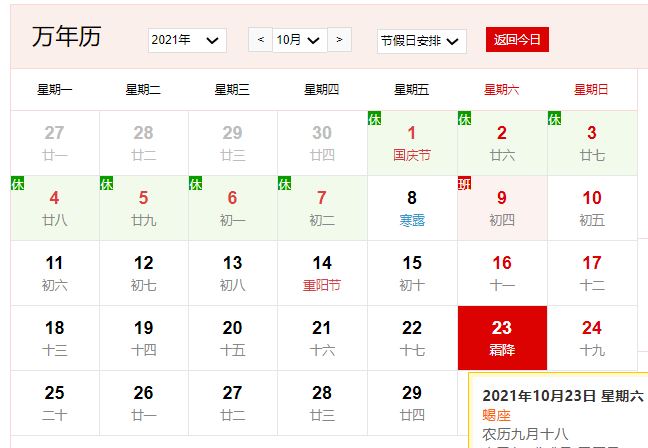
Task: Select October 20 十五
Action: pos(233,338)
